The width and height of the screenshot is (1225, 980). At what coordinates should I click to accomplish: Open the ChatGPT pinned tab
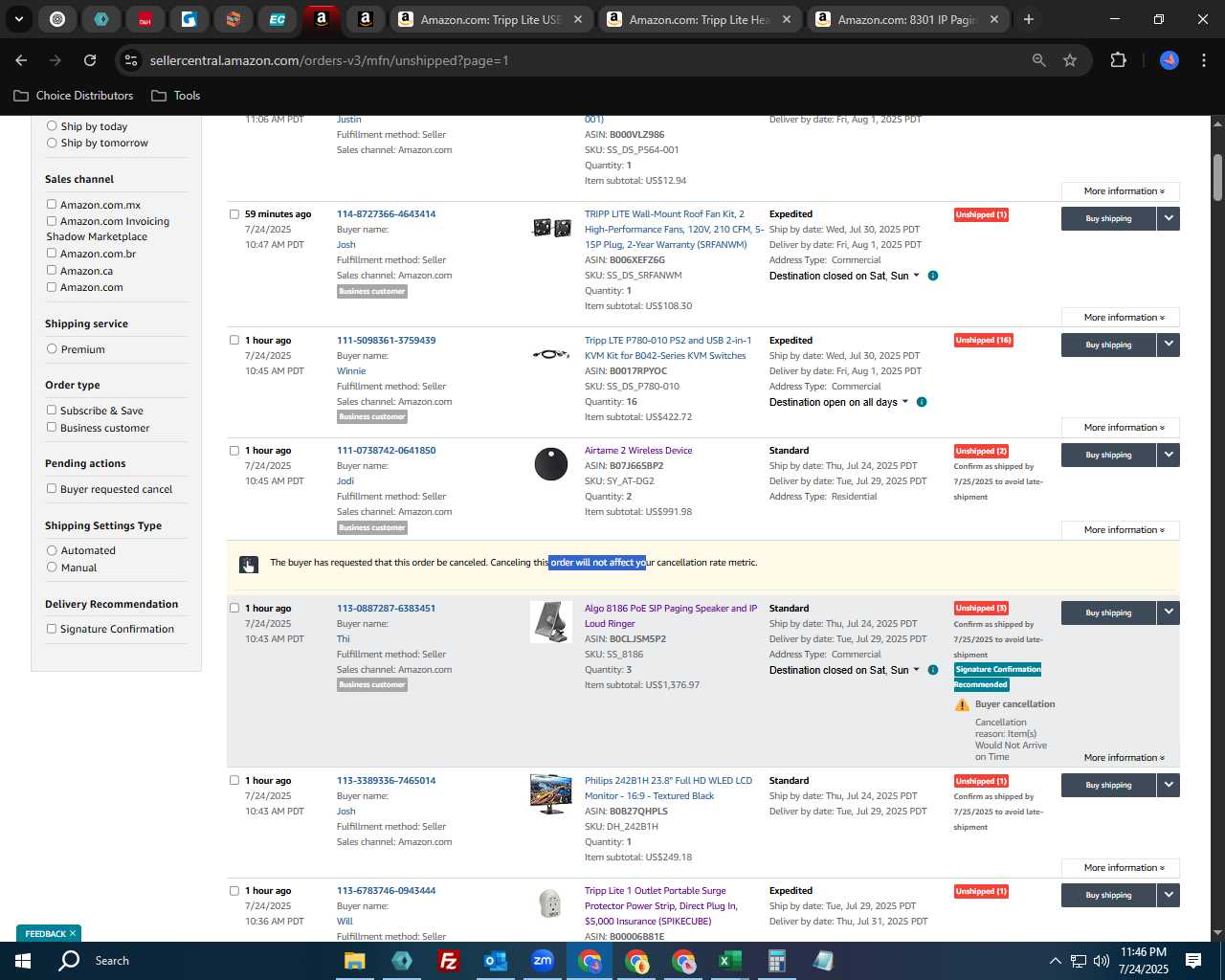tap(57, 19)
